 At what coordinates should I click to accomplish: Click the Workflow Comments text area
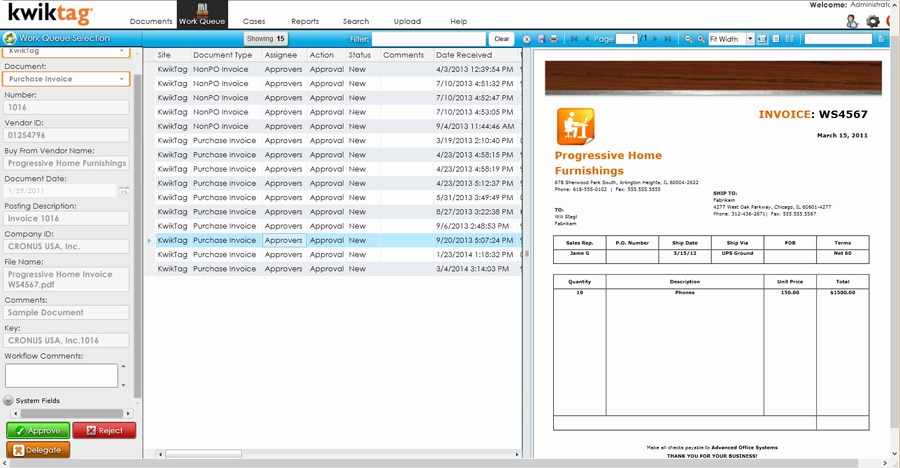(x=61, y=376)
